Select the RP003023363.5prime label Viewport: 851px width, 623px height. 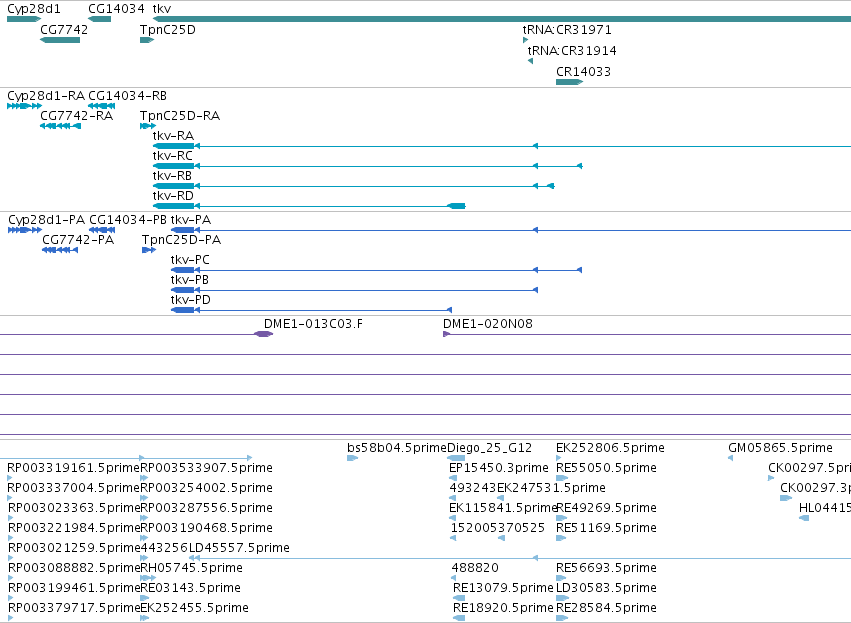(x=74, y=508)
